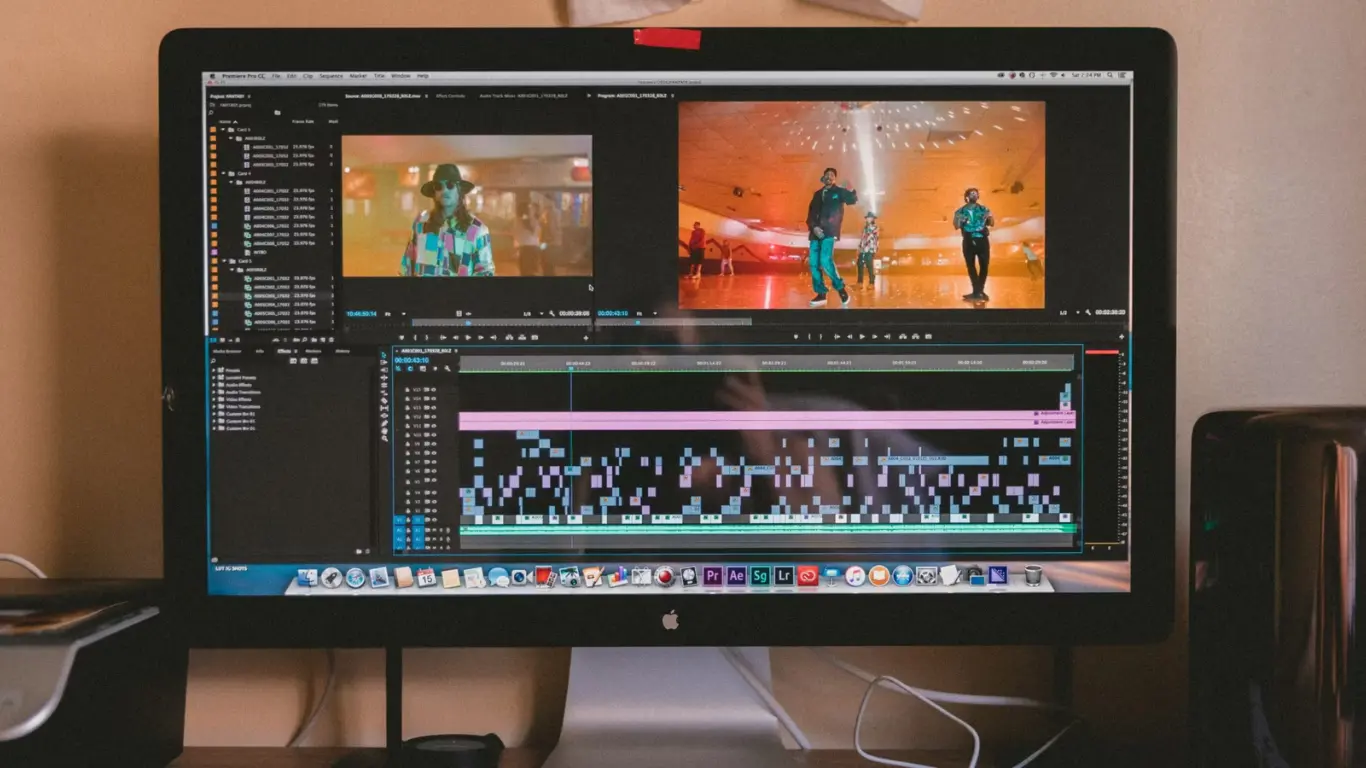The height and width of the screenshot is (768, 1366).
Task: Toggle eye visibility for track V9
Action: coord(433,444)
